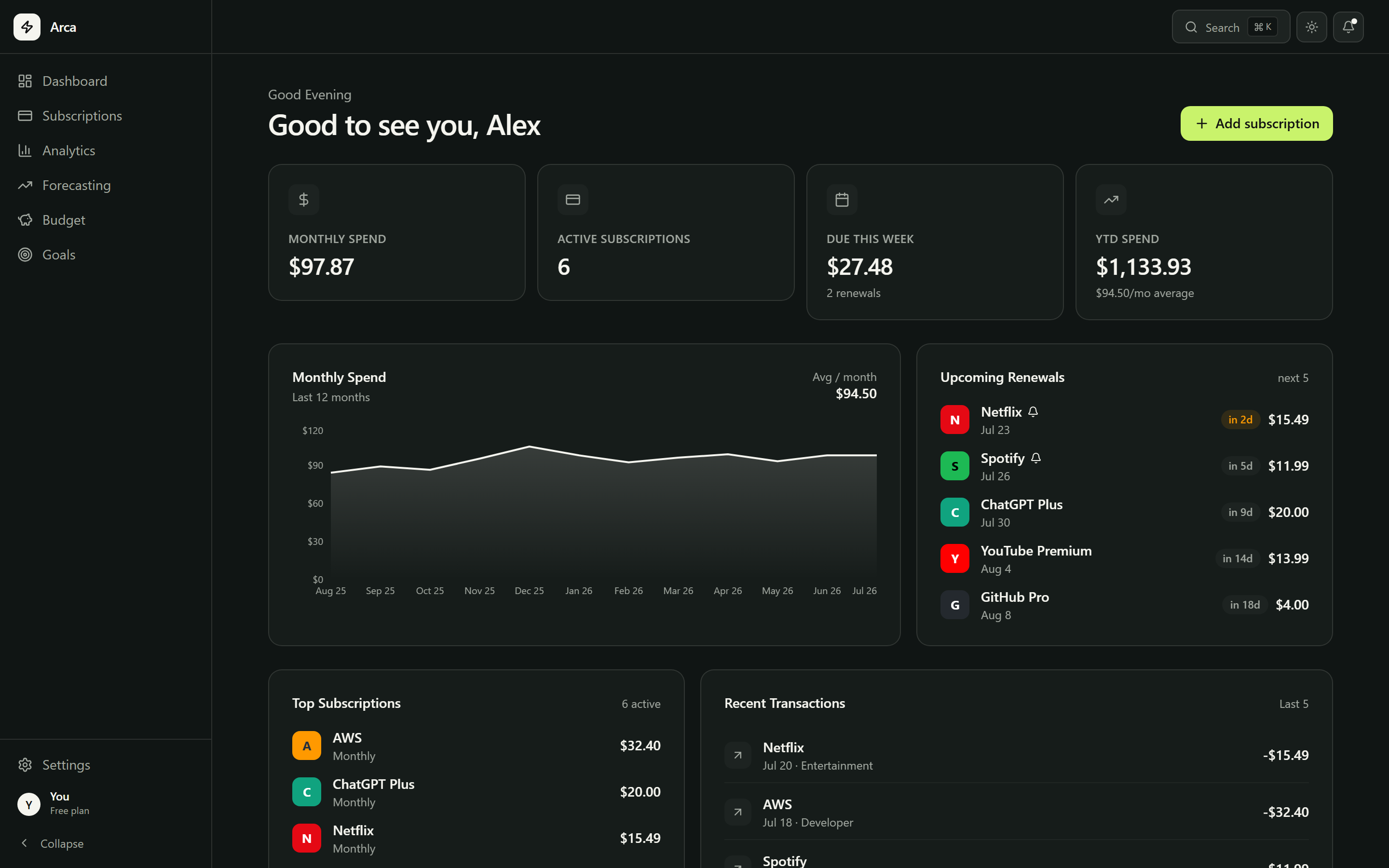This screenshot has height=868, width=1389.
Task: Click the dollar icon on Monthly Spend card
Action: 304,200
